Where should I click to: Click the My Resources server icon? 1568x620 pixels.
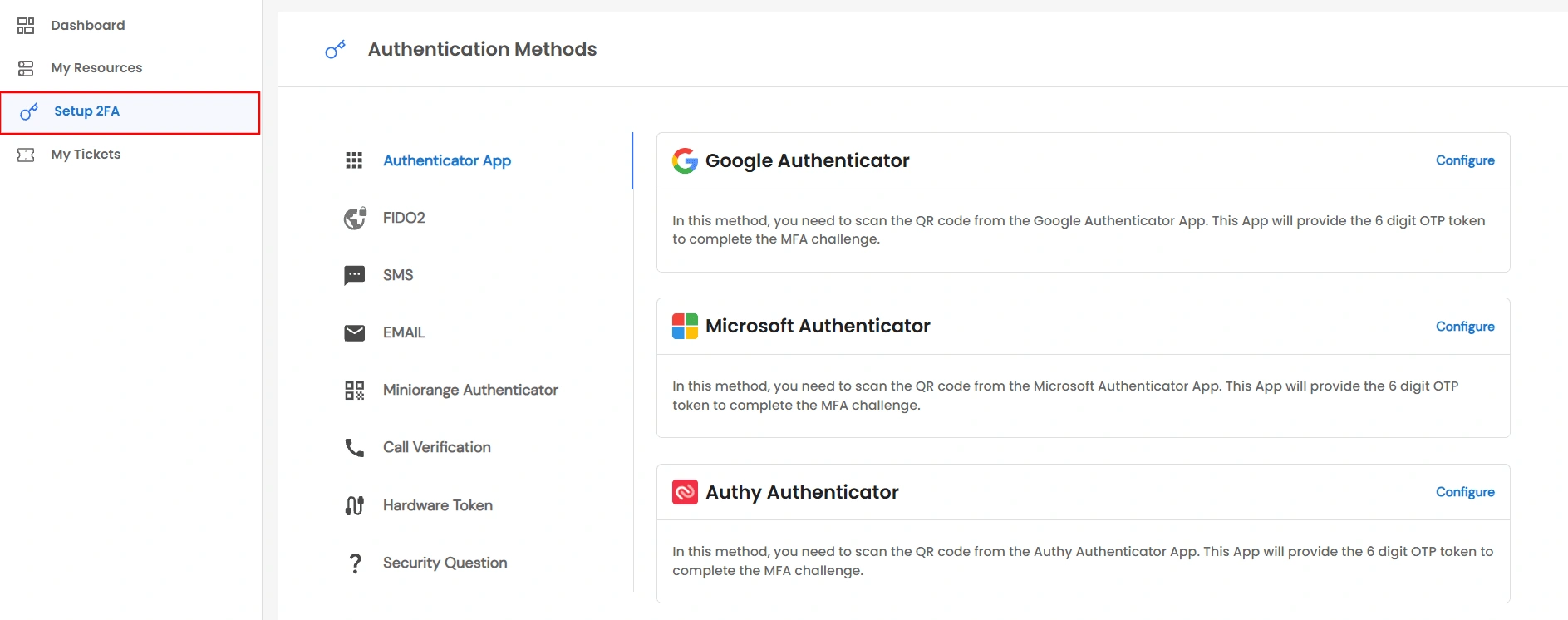pyautogui.click(x=26, y=68)
